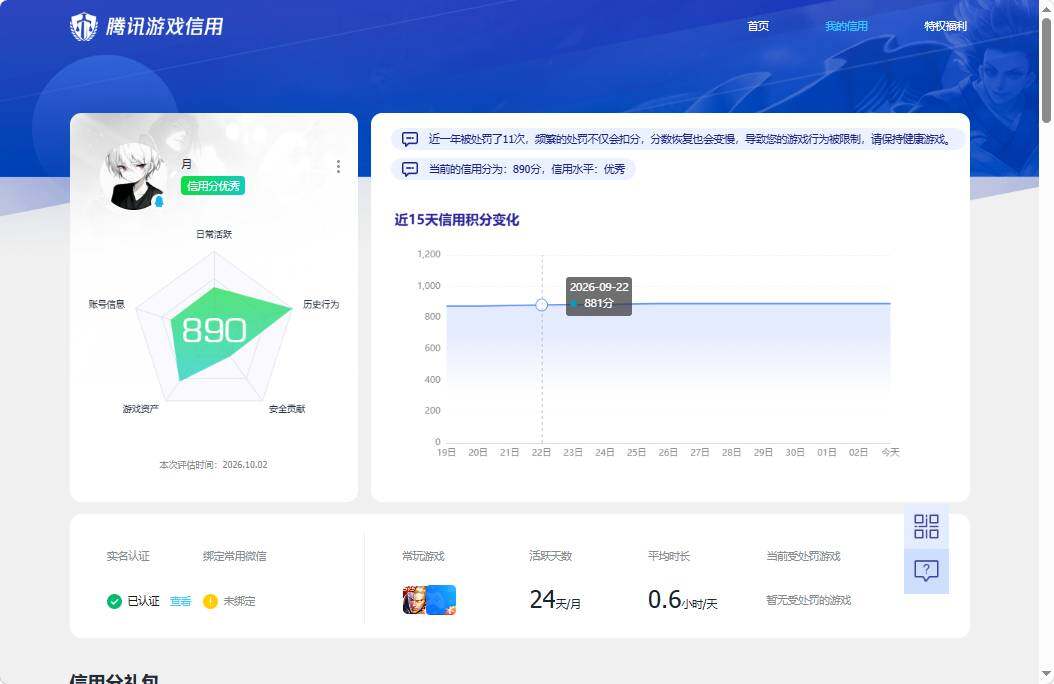Image resolution: width=1054 pixels, height=684 pixels.
Task: Click the Tencent Game Credit shield logo
Action: 84,27
